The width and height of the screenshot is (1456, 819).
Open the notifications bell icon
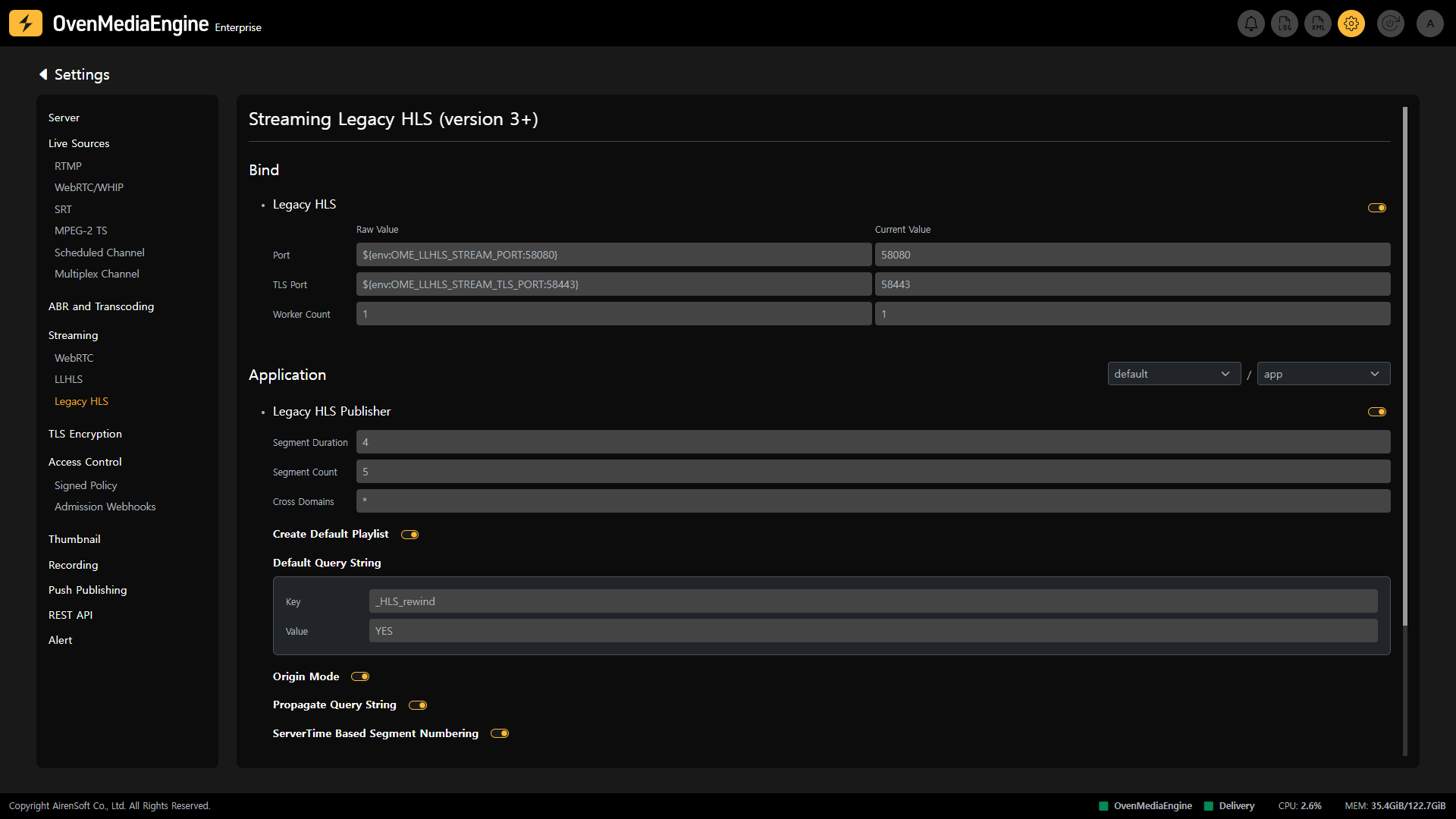pyautogui.click(x=1251, y=24)
